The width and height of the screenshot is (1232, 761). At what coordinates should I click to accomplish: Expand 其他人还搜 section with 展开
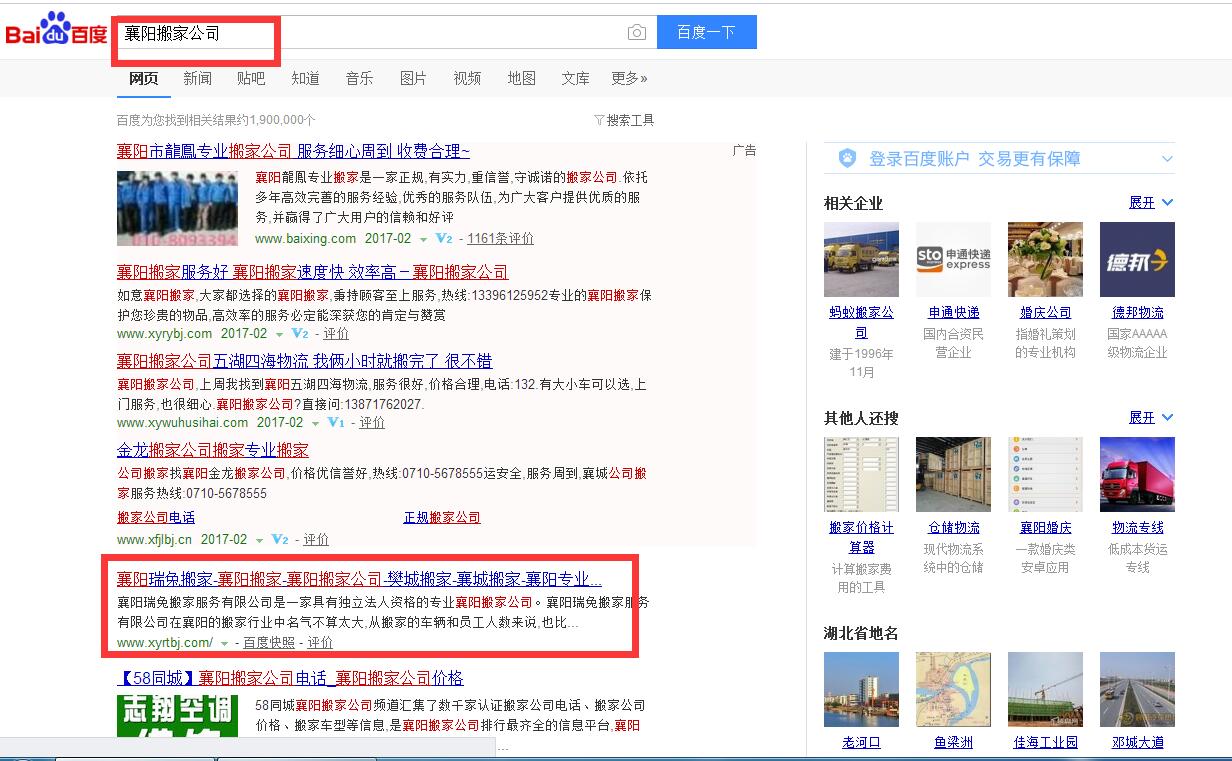tap(1150, 418)
